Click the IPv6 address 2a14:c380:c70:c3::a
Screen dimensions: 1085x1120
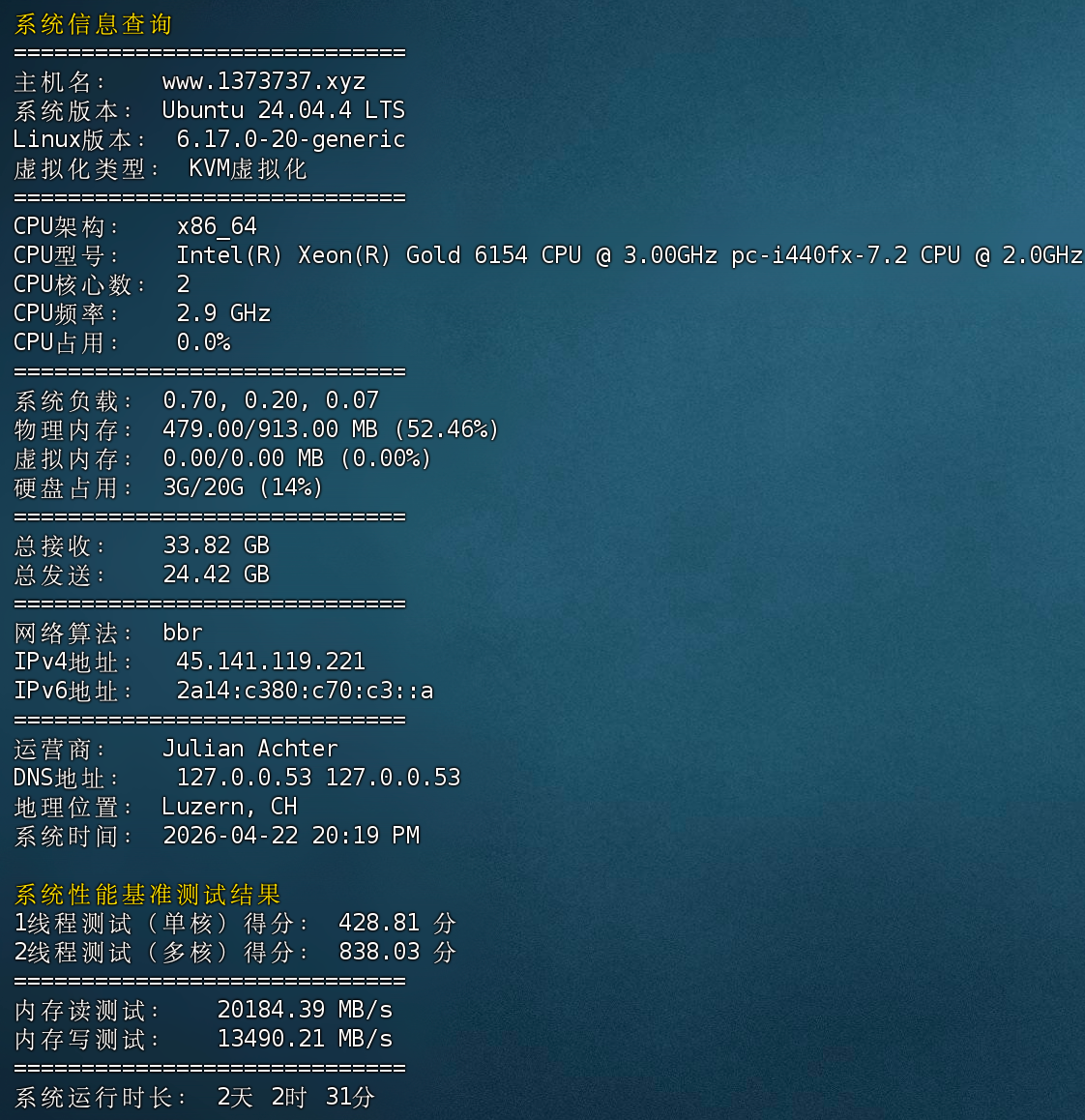point(304,691)
